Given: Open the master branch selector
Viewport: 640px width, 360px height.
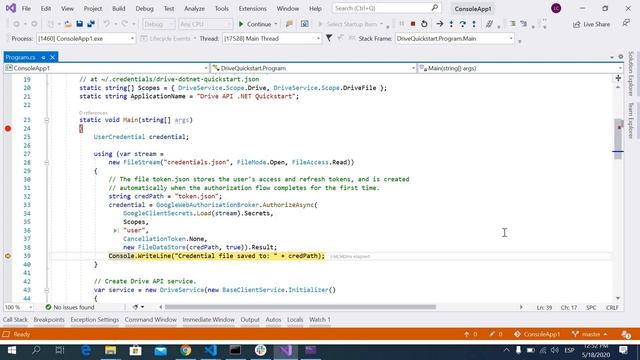Looking at the screenshot, I should [x=590, y=334].
